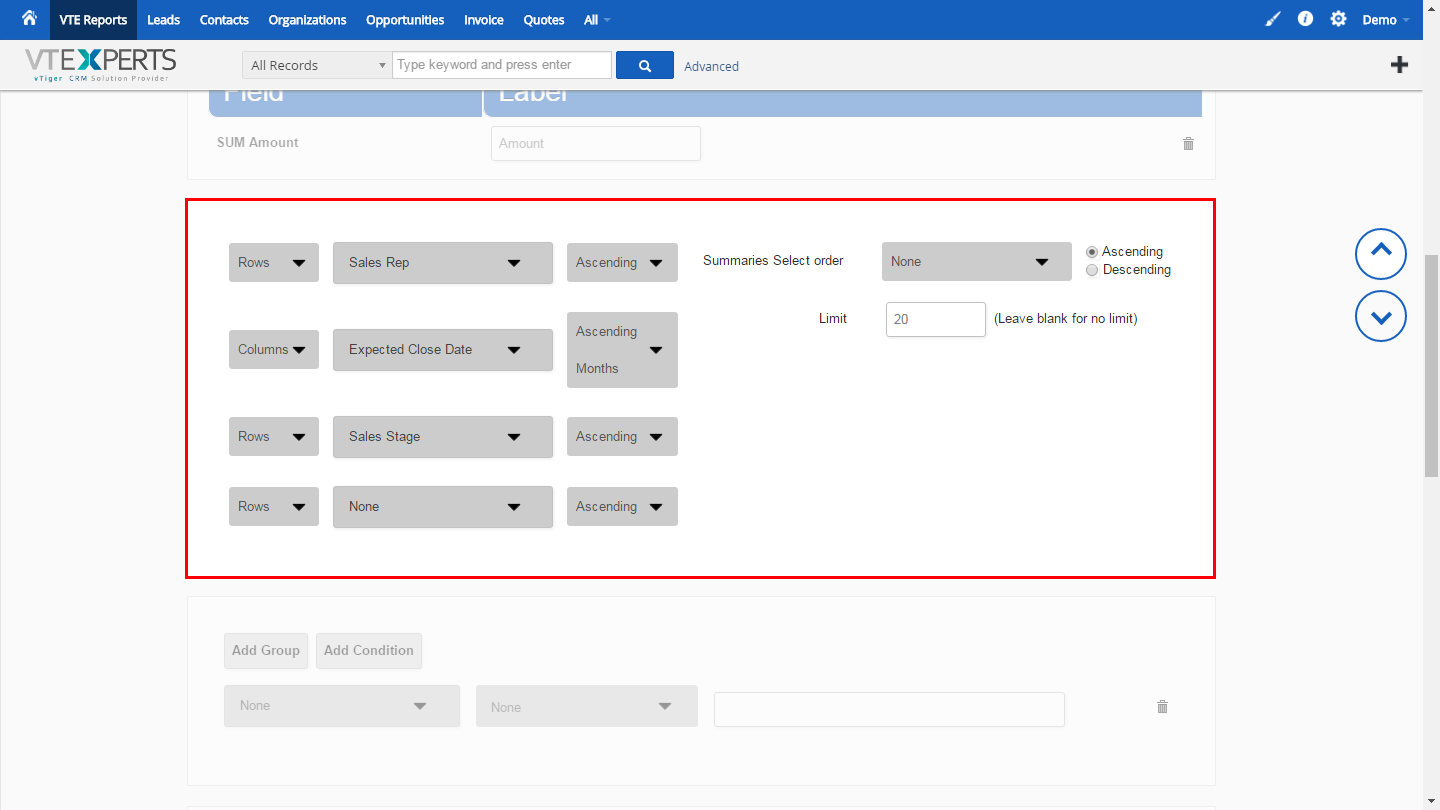Click the info circle icon

pos(1305,19)
